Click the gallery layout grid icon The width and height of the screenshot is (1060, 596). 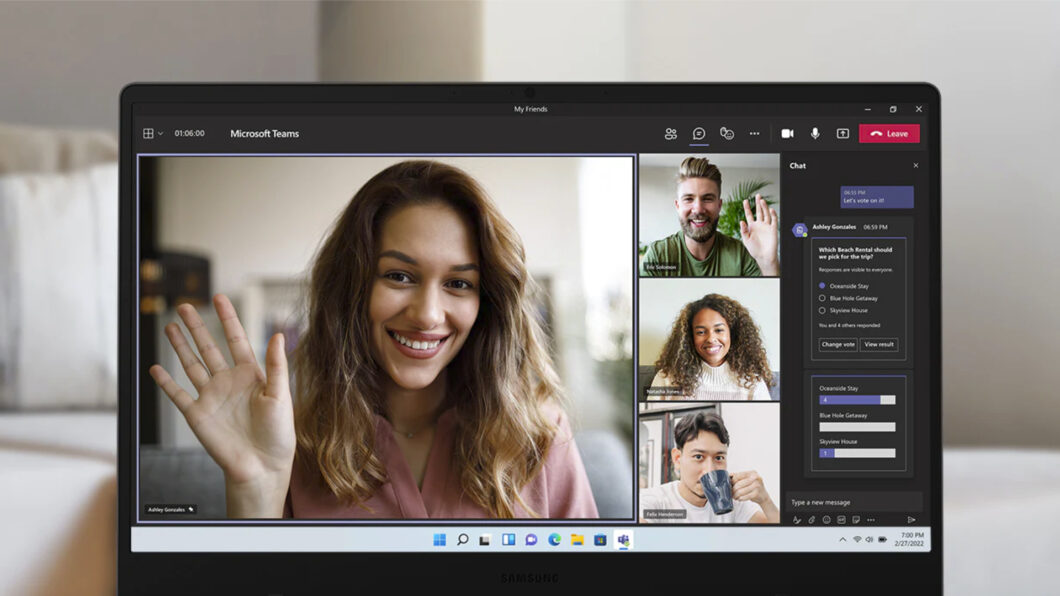pos(148,133)
